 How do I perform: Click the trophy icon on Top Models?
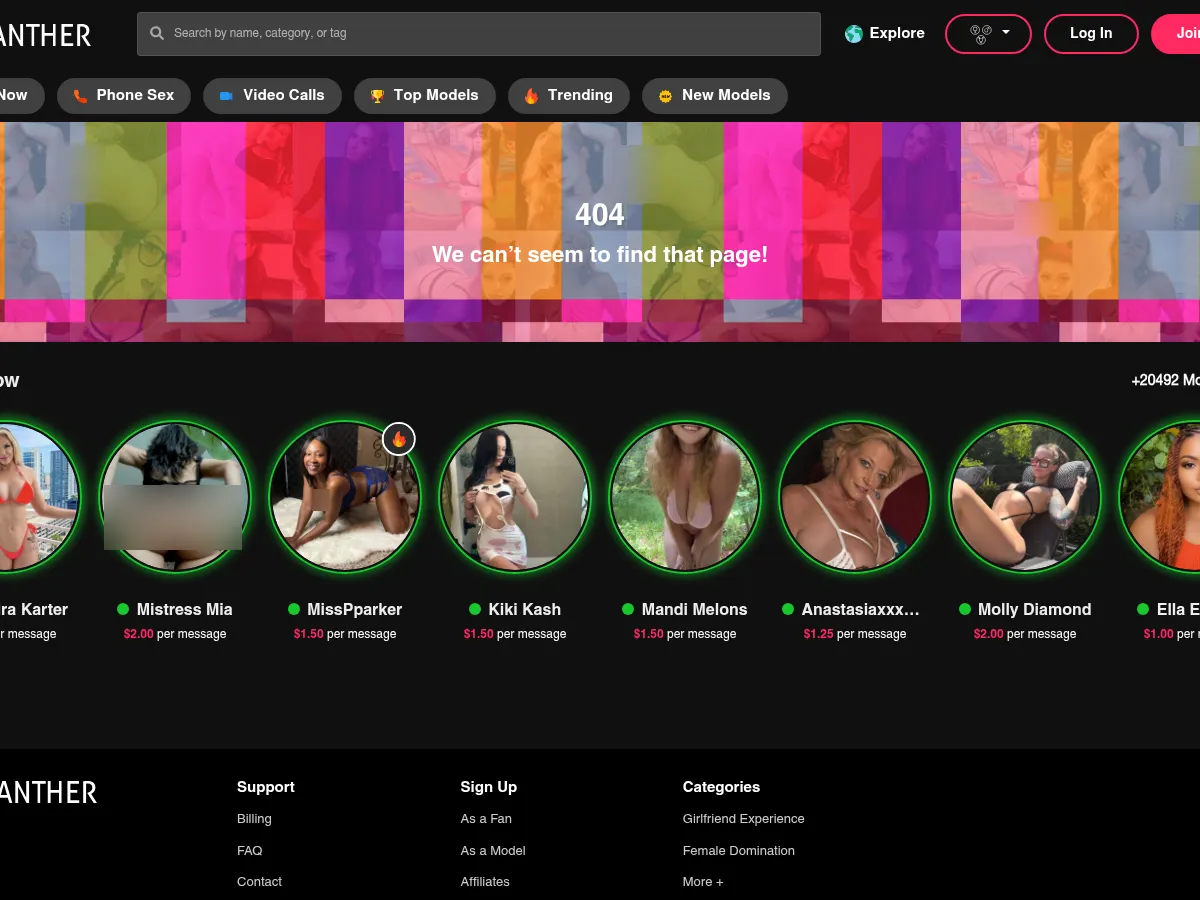pyautogui.click(x=377, y=96)
